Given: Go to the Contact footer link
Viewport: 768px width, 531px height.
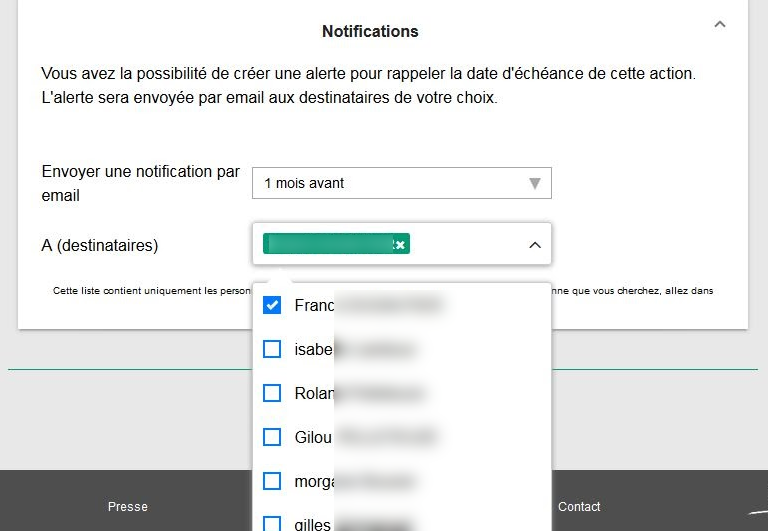Looking at the screenshot, I should pos(579,507).
